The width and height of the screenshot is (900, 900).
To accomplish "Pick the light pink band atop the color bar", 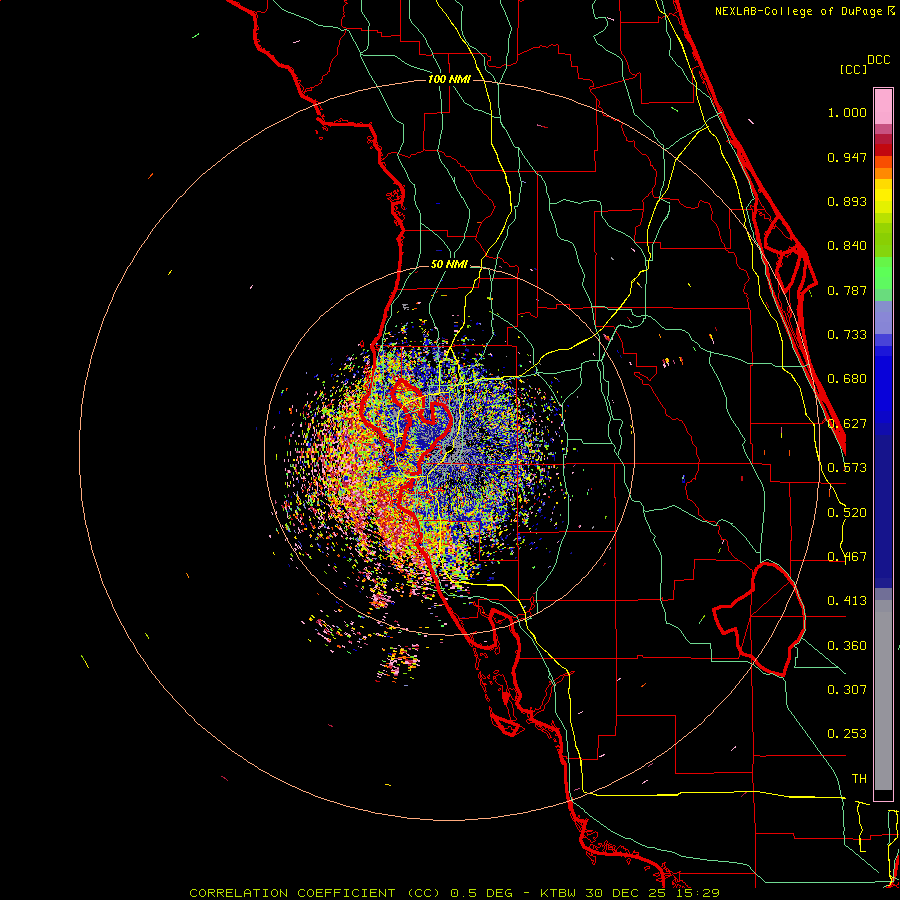I will [x=883, y=107].
